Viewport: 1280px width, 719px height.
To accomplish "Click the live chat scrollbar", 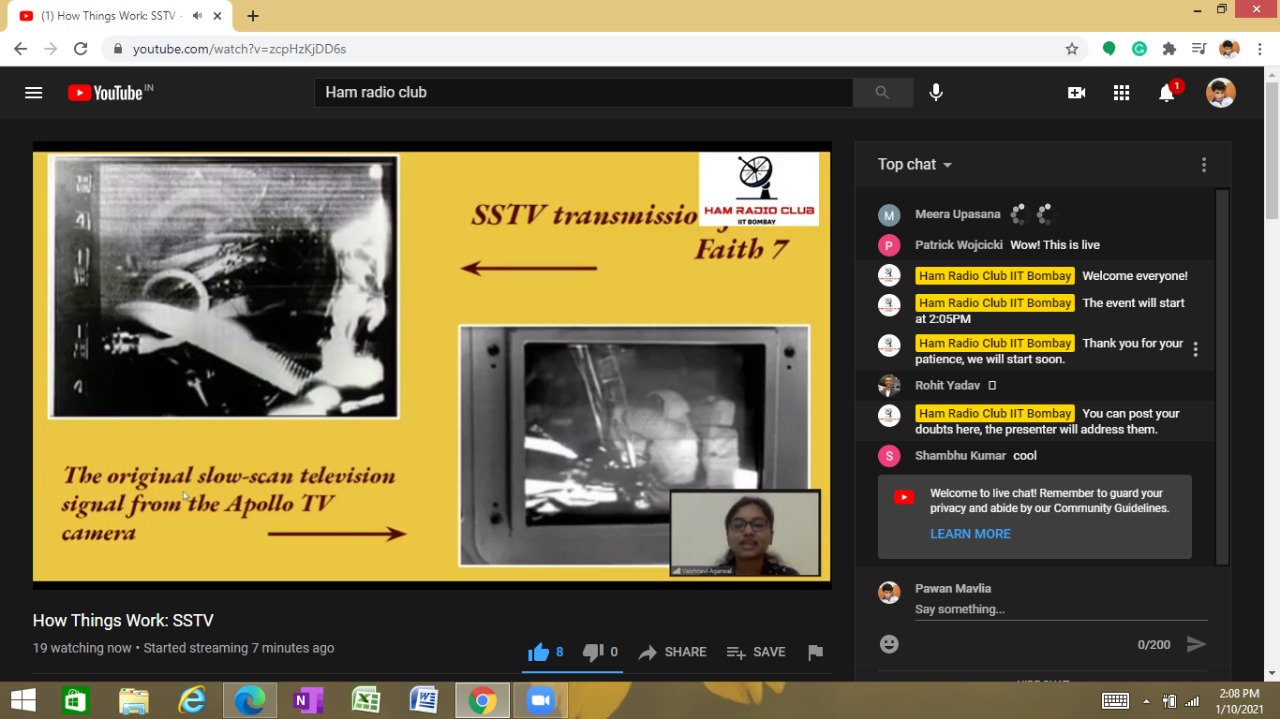I will 1222,375.
